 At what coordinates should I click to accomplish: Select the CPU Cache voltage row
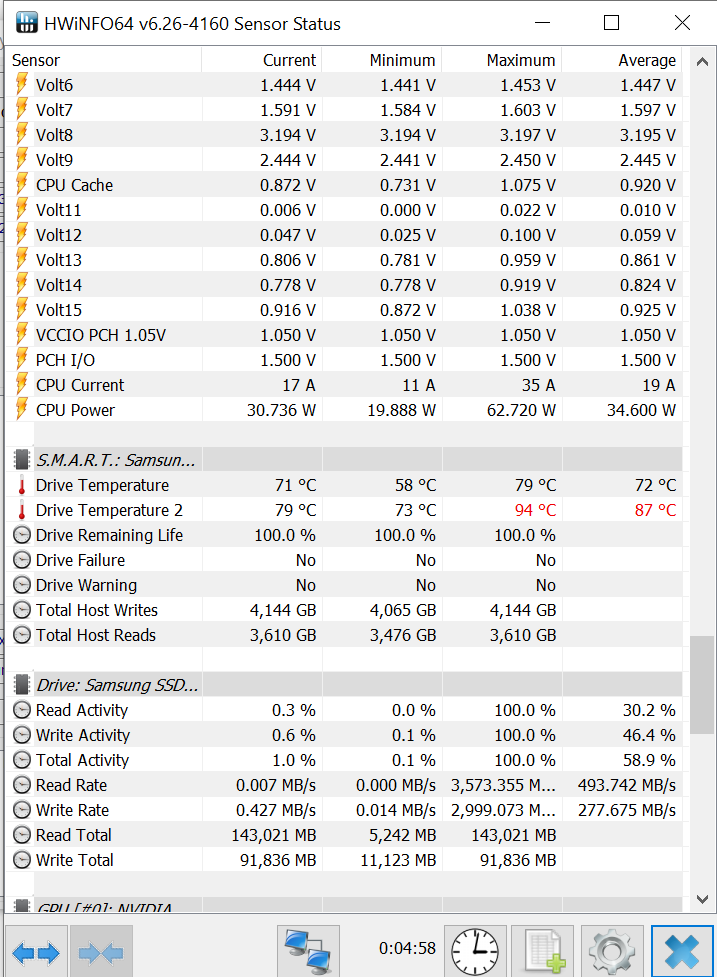coord(74,185)
